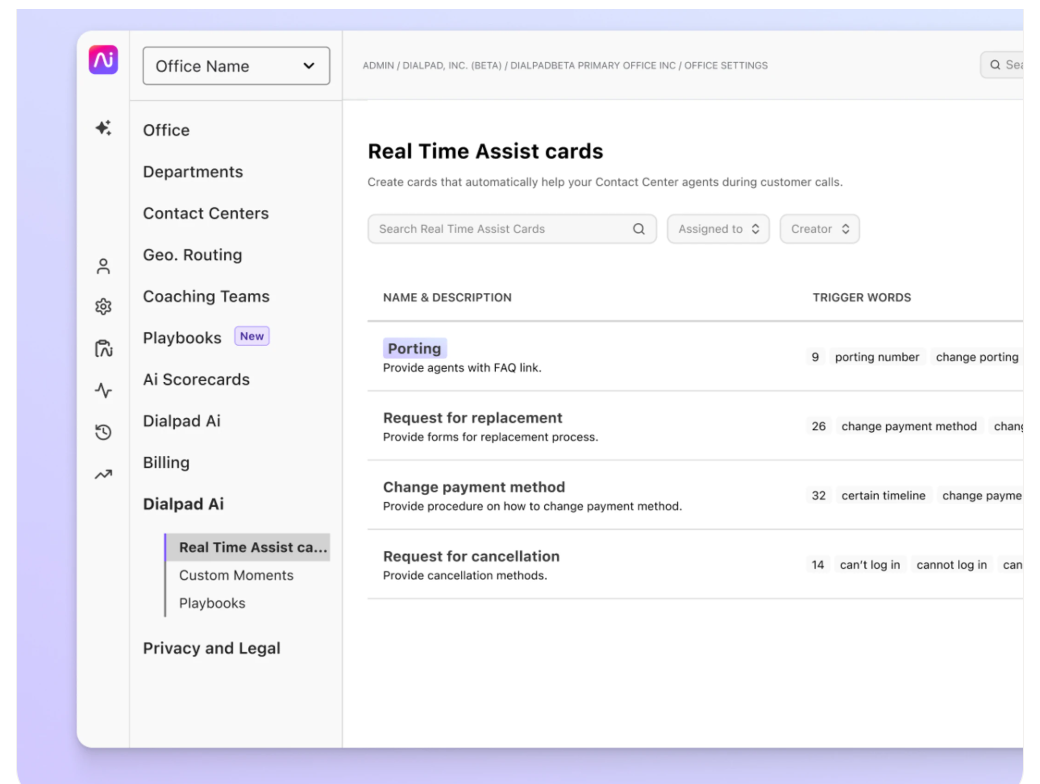
Task: Click the Search Real Time Assist Cards field
Action: tap(480, 229)
